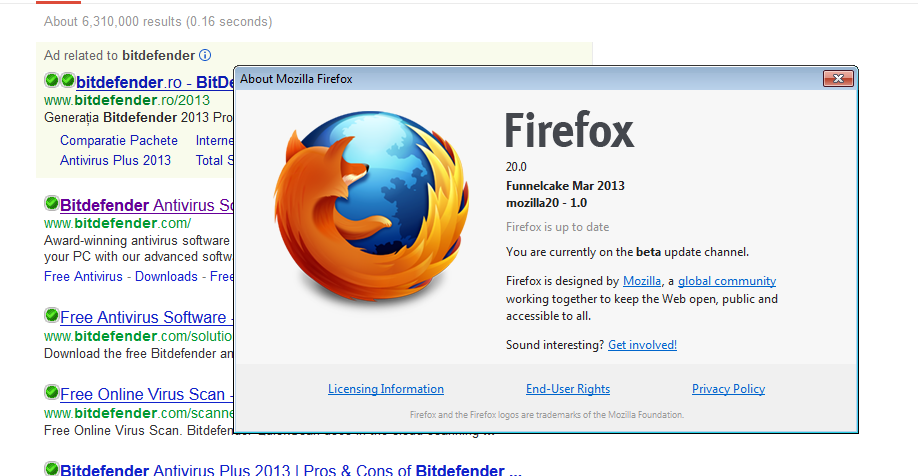
Task: Click green check icon beside Free Online Virus Scan
Action: (x=52, y=392)
